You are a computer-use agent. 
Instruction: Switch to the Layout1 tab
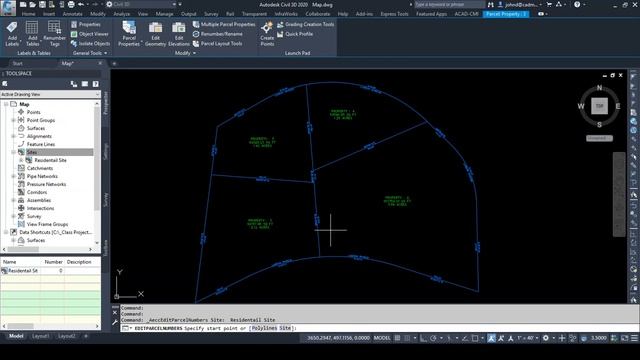tap(40, 336)
